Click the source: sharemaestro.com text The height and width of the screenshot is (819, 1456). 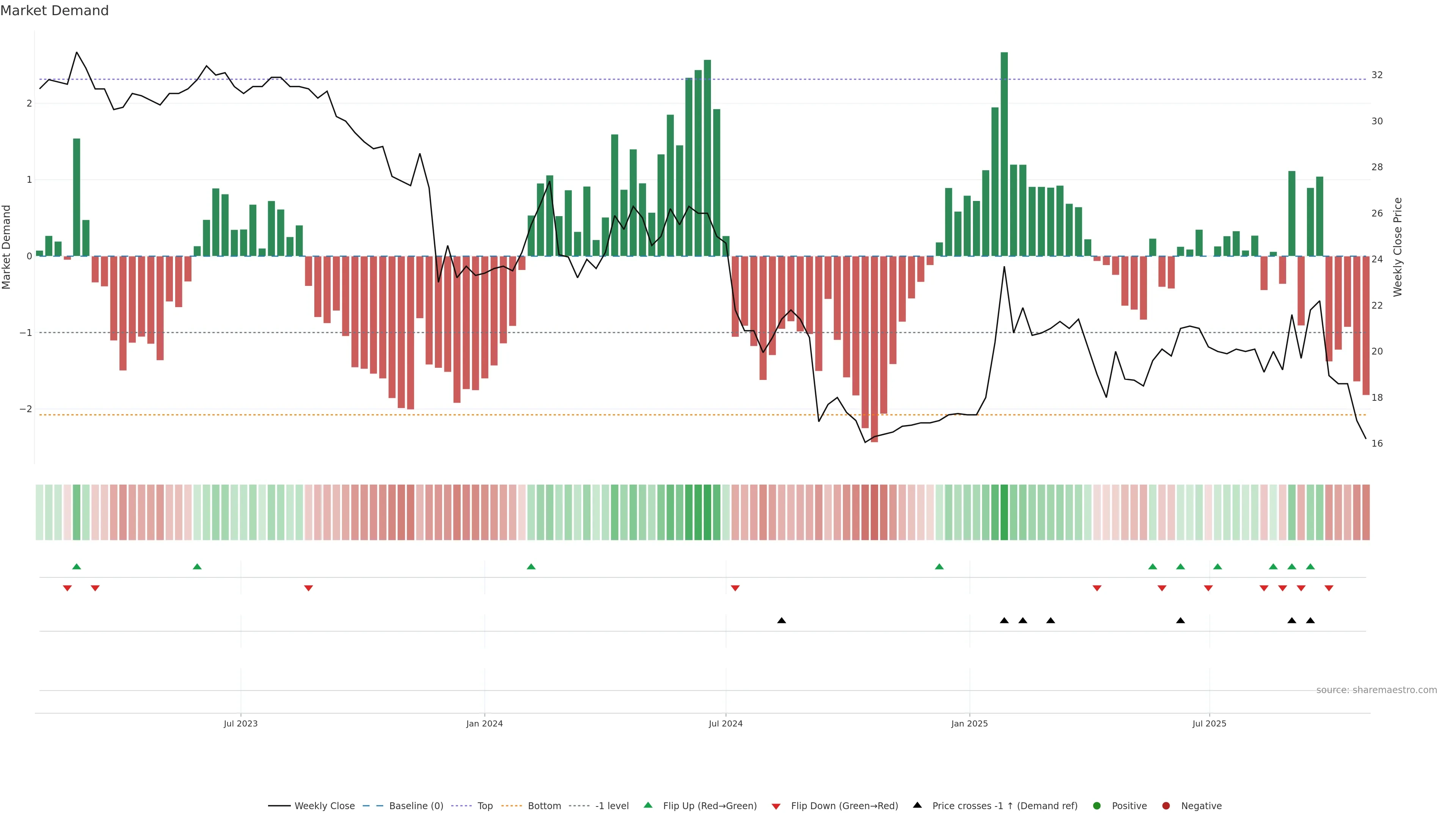click(1376, 690)
